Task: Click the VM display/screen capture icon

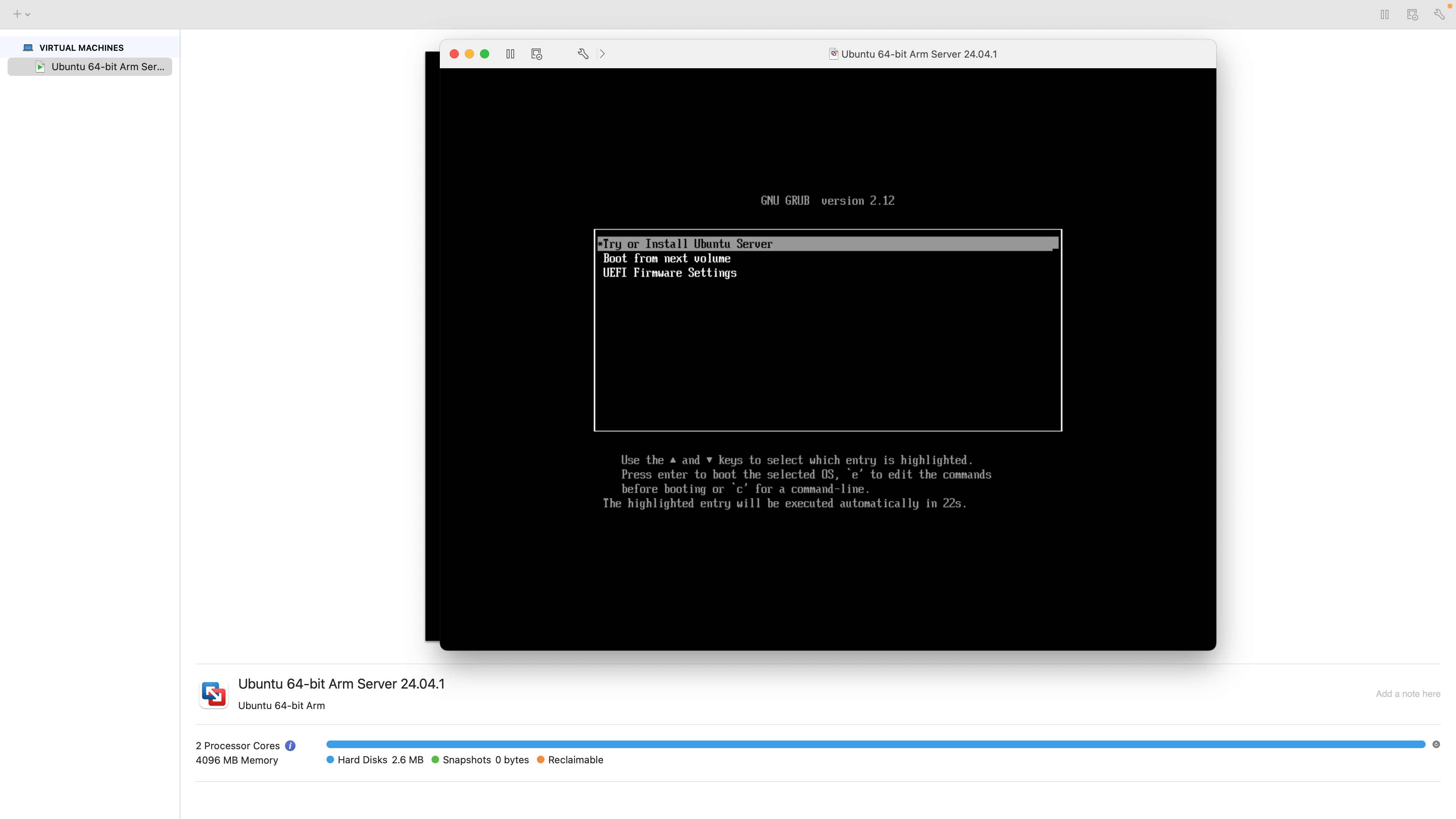Action: [x=537, y=54]
